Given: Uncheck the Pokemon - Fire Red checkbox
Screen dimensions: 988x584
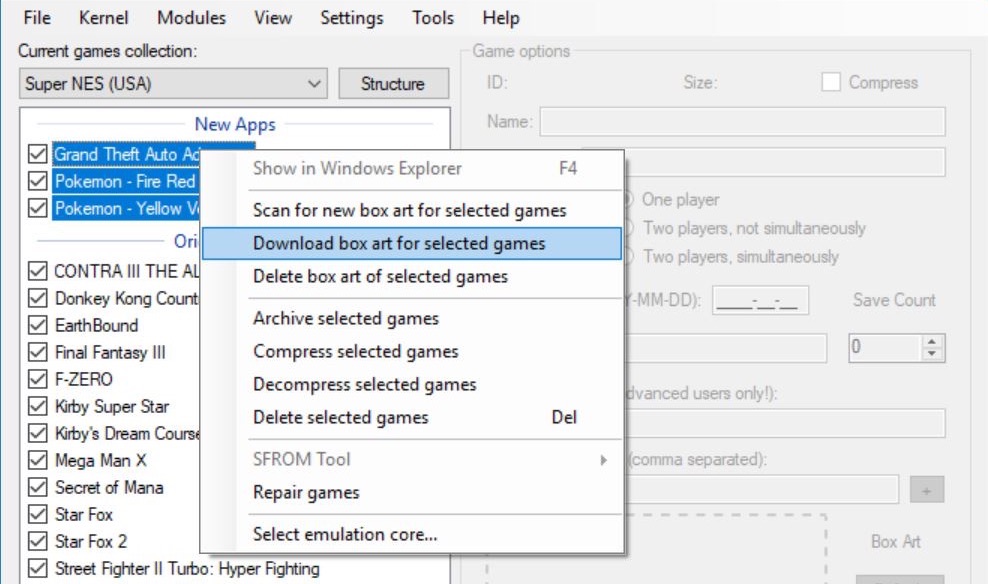Looking at the screenshot, I should (x=38, y=181).
